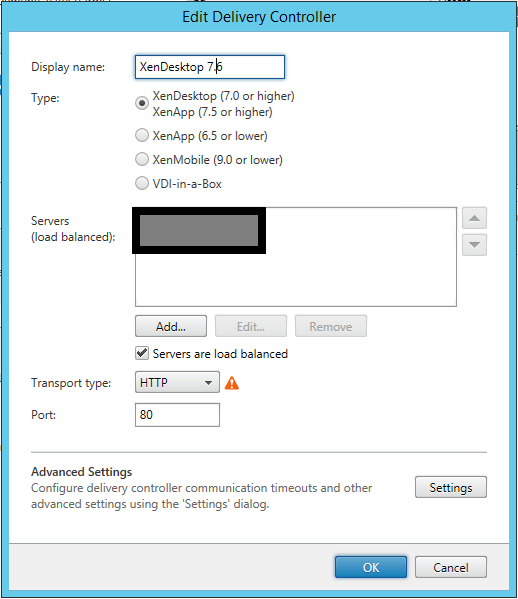Click the move server up arrow
Image resolution: width=518 pixels, height=599 pixels.
point(474,218)
